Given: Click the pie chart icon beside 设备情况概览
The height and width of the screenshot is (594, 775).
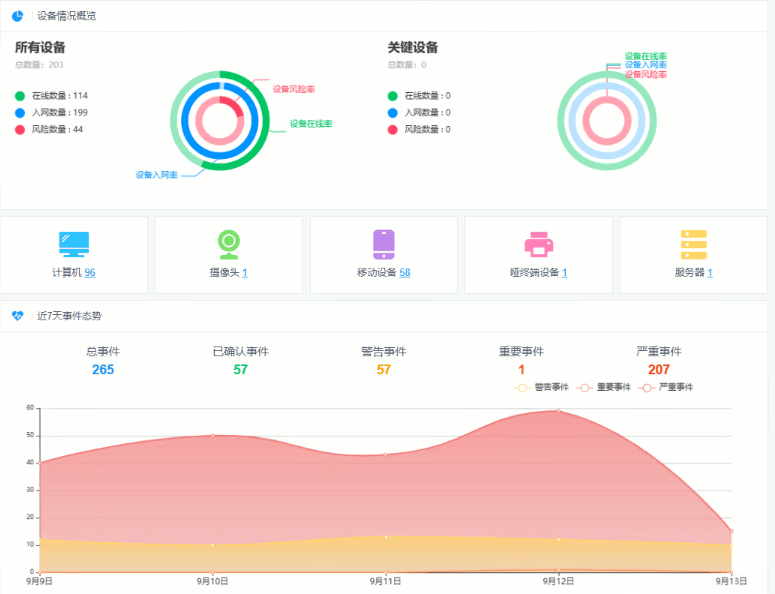Looking at the screenshot, I should [17, 16].
